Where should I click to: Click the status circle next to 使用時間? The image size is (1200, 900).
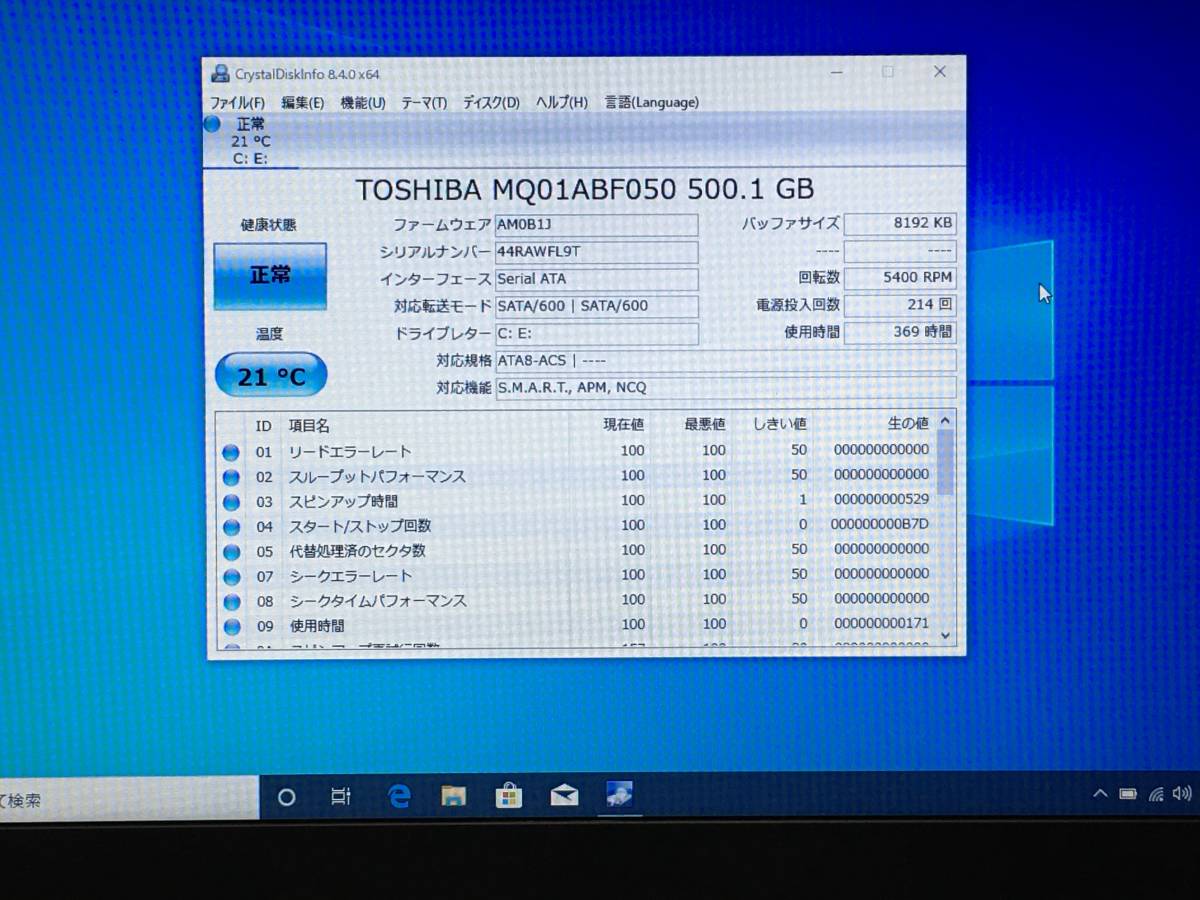click(x=231, y=625)
